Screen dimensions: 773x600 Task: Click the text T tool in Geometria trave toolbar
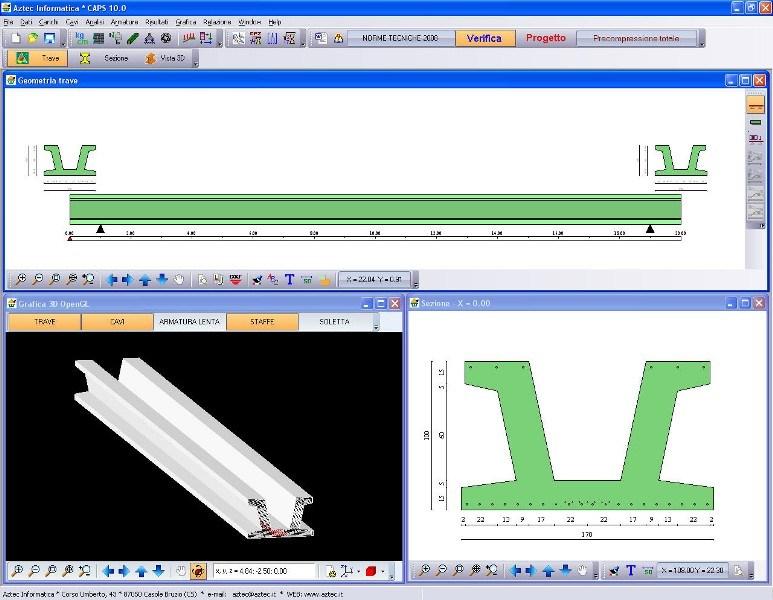coord(290,280)
